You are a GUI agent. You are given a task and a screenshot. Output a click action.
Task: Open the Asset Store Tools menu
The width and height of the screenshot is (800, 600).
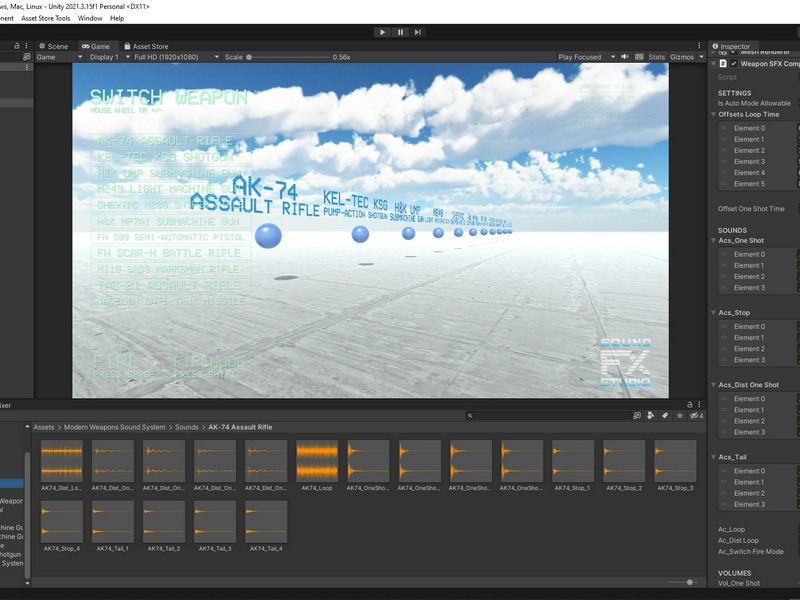point(45,18)
